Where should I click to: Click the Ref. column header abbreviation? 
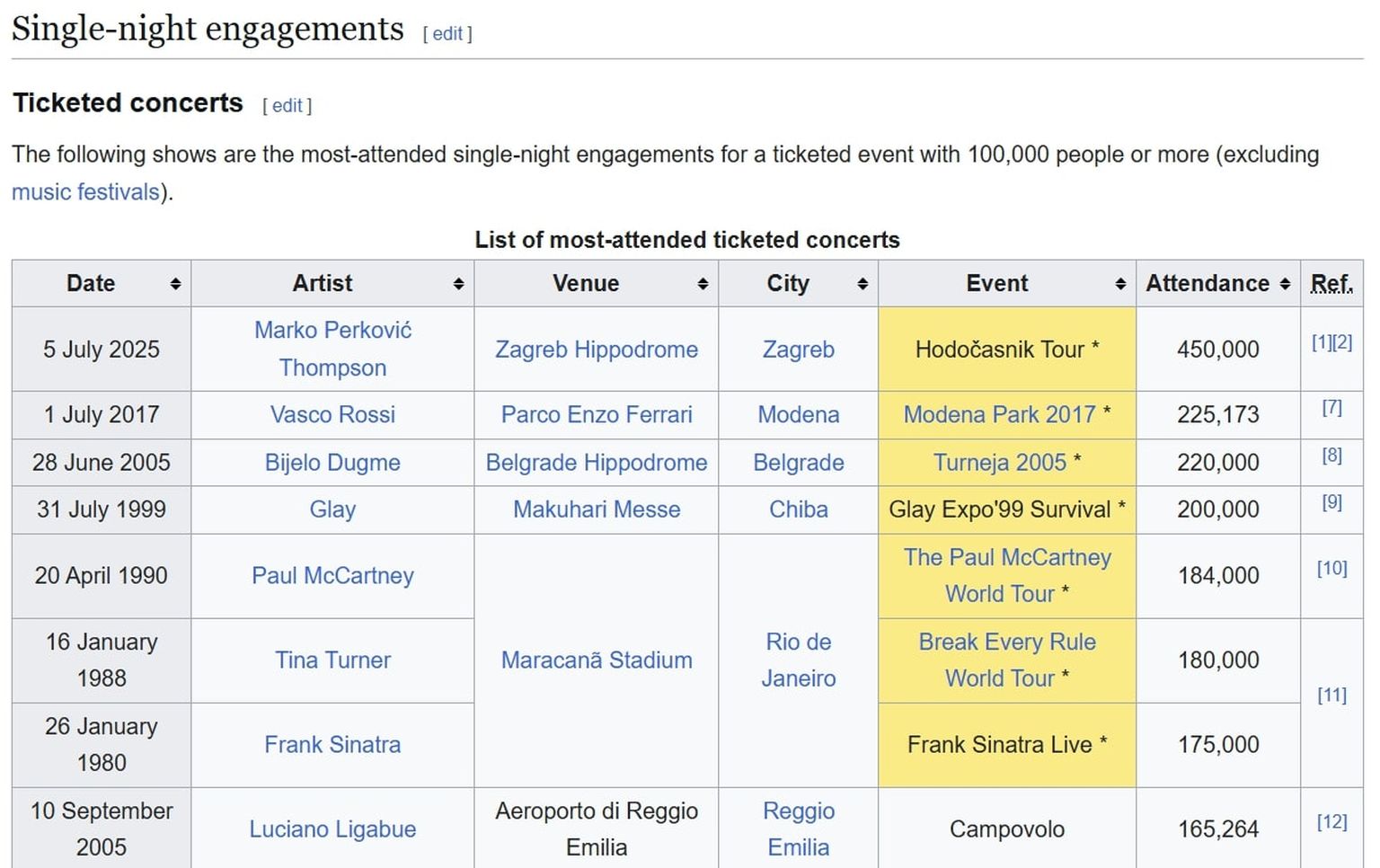tap(1331, 284)
